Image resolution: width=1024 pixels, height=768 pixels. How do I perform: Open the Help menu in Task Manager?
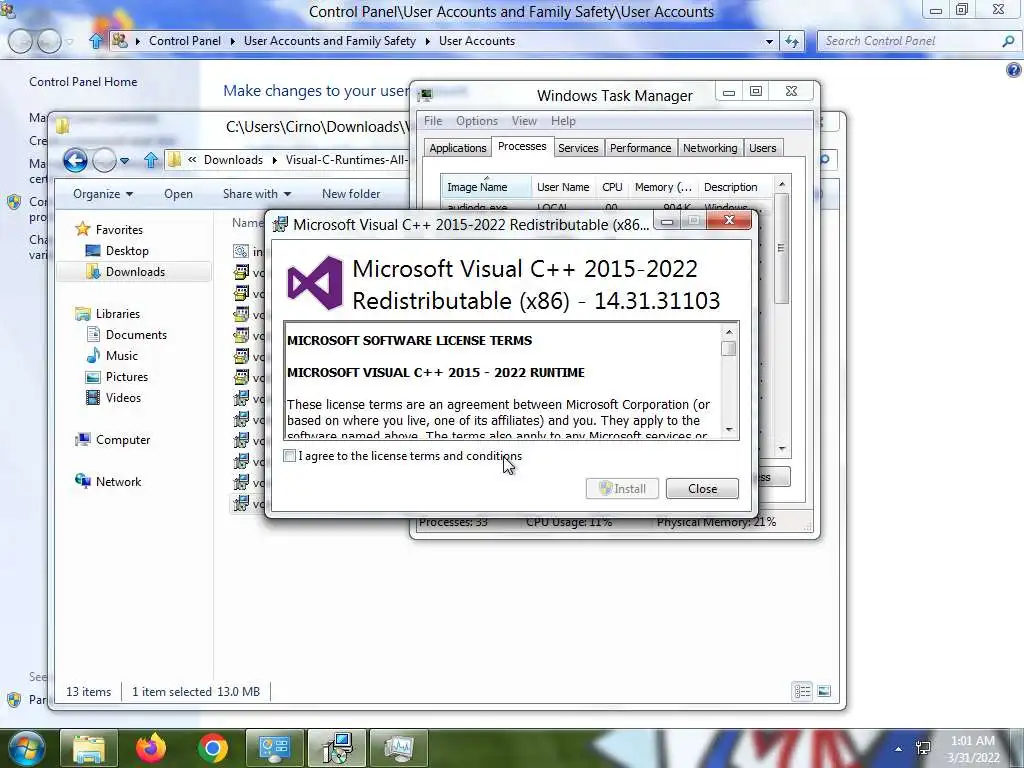pos(563,121)
